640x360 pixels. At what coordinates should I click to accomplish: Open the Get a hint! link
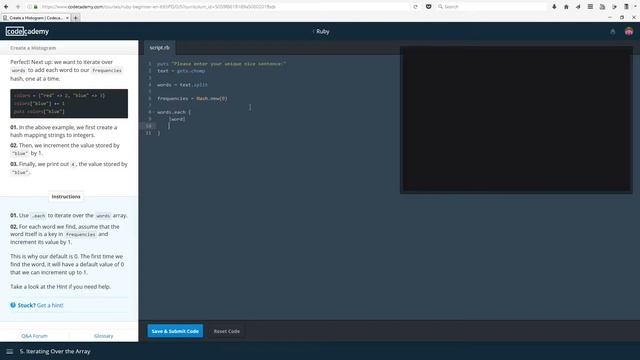coord(50,305)
